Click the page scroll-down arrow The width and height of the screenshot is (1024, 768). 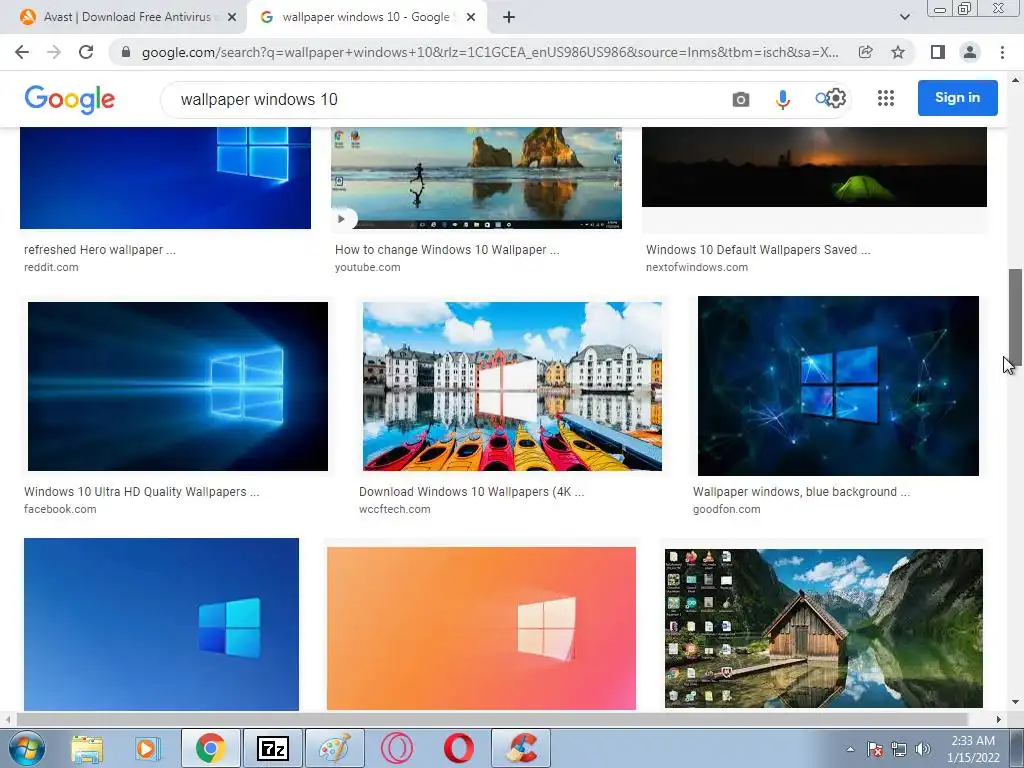pos(1016,703)
